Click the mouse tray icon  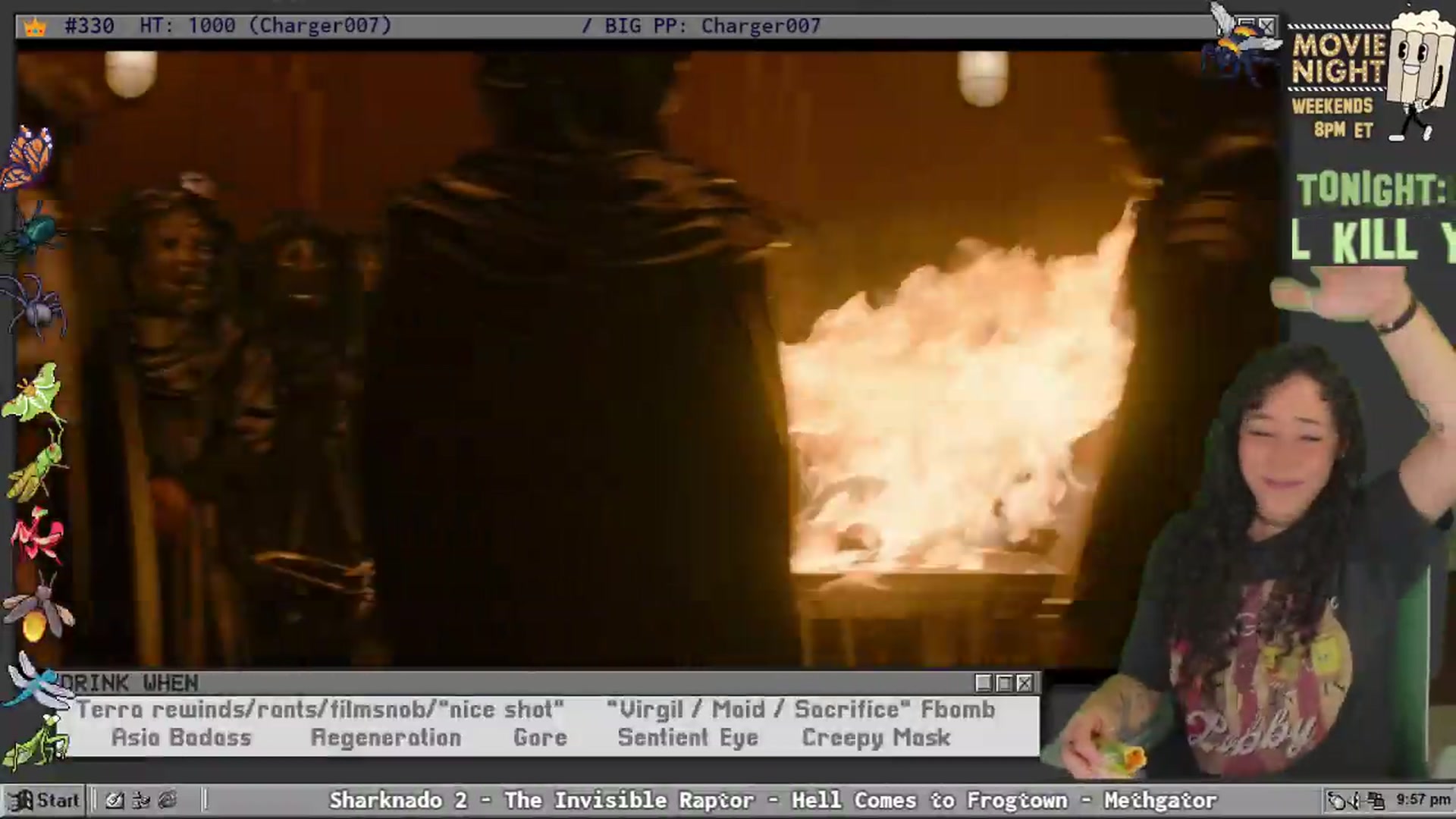(1336, 800)
